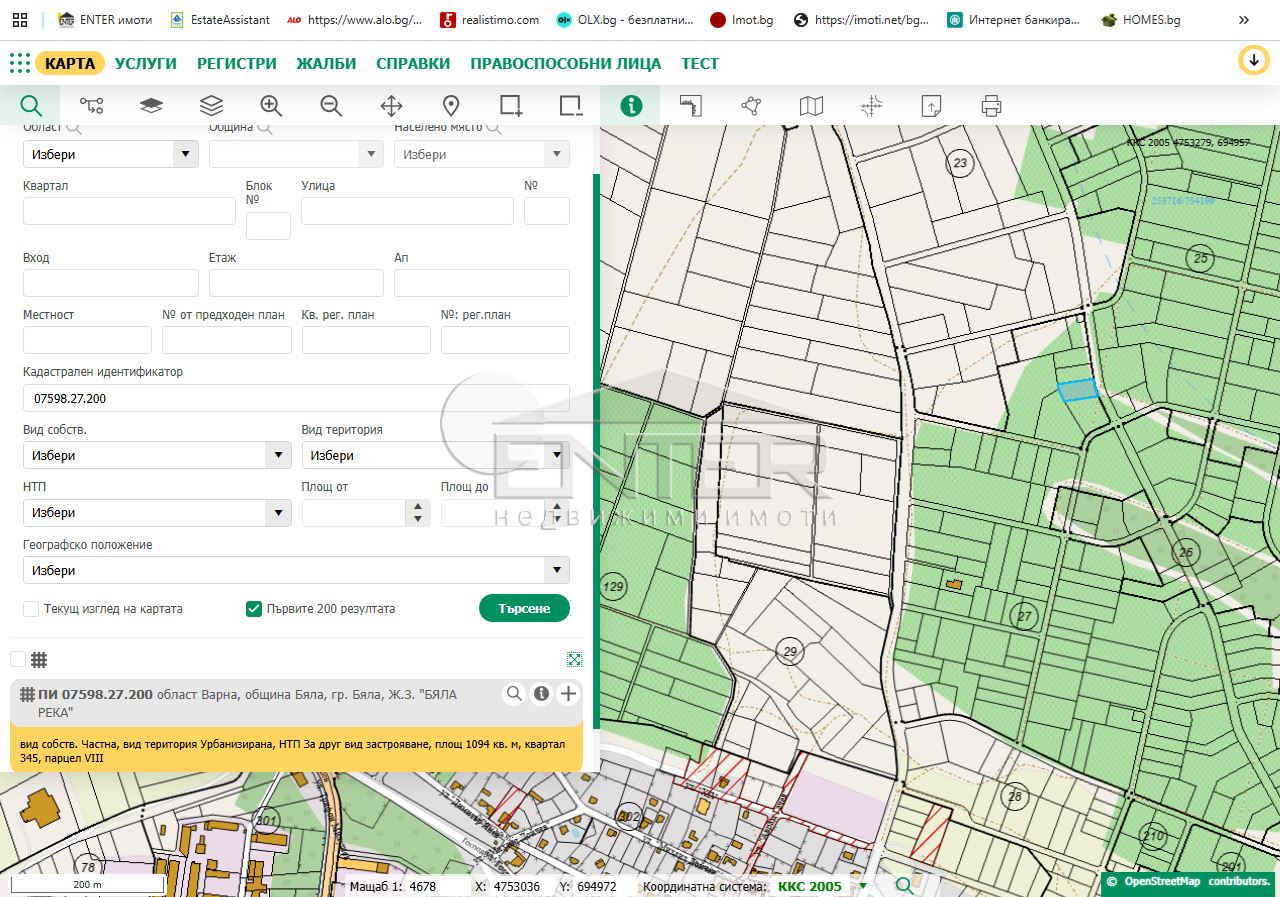Open the HOMES.bg bookmark
This screenshot has height=897, width=1280.
coord(1141,20)
